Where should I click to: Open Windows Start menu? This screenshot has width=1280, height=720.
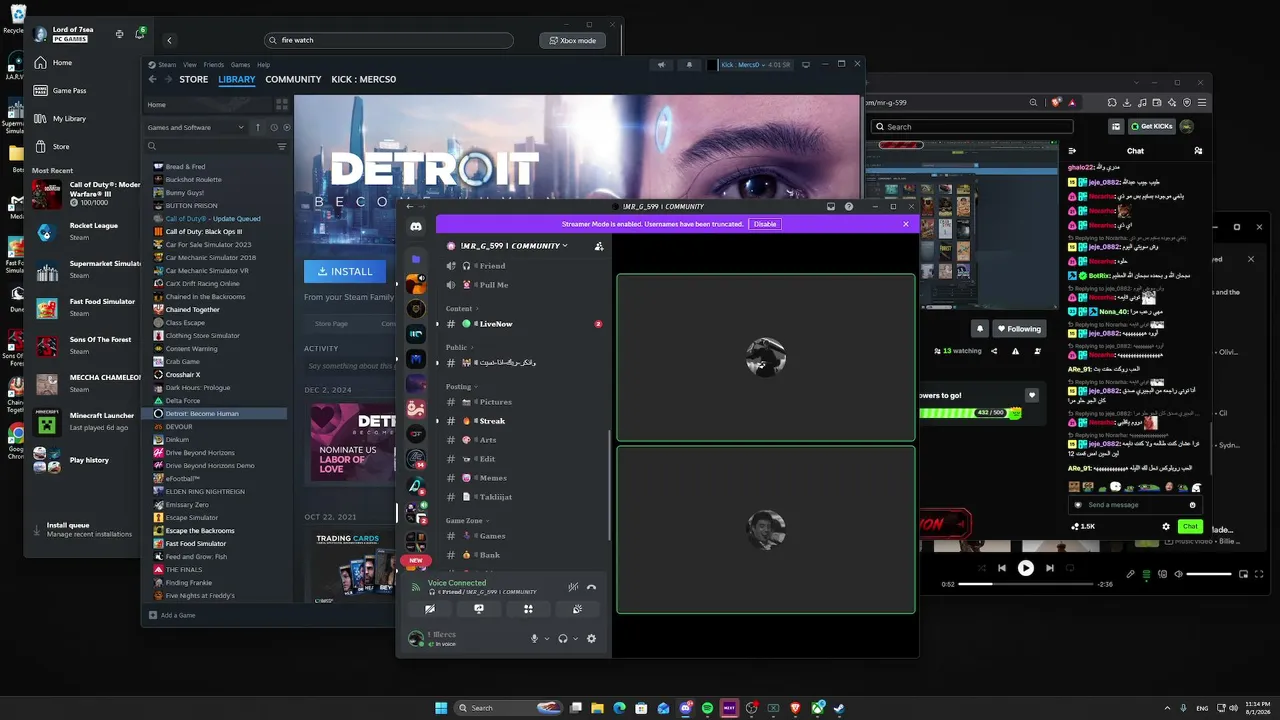pos(441,708)
